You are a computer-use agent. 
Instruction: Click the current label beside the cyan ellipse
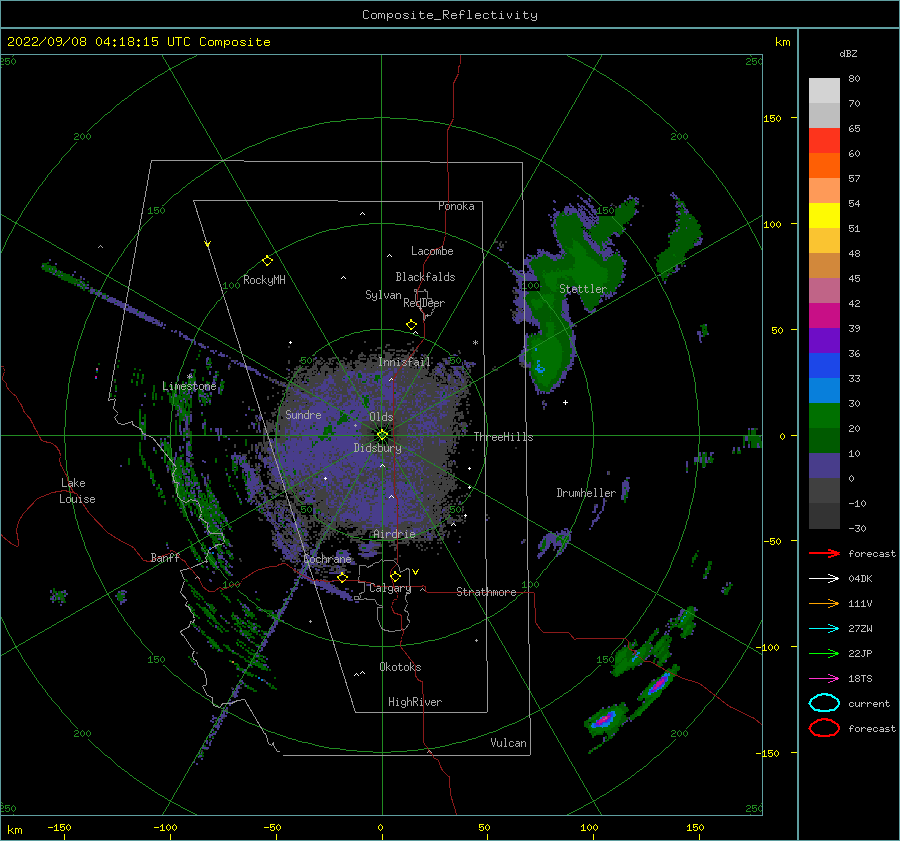coord(869,703)
